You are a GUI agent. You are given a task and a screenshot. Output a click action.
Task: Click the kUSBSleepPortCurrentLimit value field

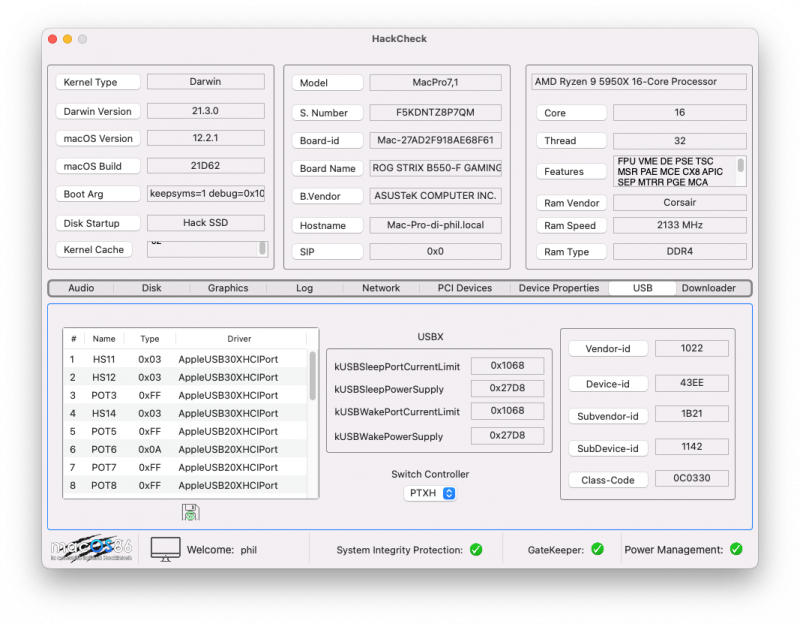click(x=507, y=367)
